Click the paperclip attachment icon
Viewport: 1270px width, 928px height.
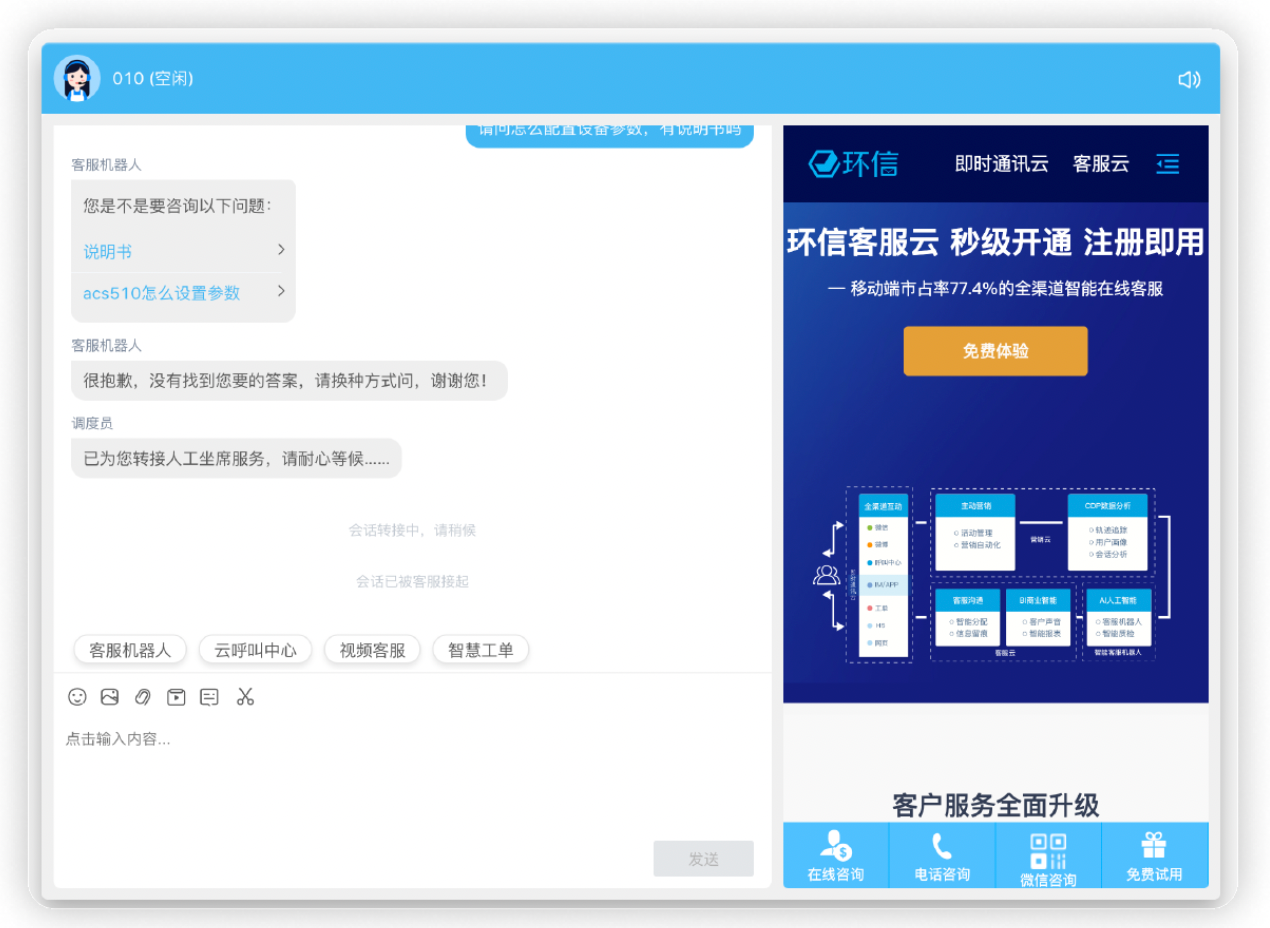click(143, 697)
